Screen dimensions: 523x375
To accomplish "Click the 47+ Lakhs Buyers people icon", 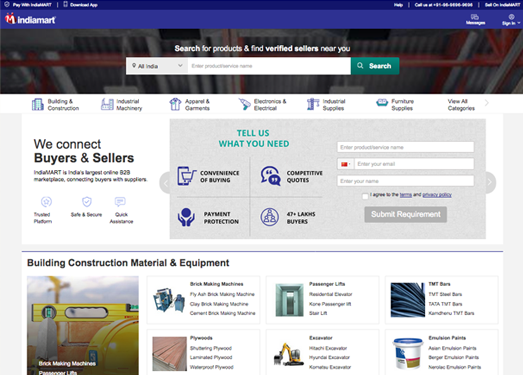I will click(270, 217).
